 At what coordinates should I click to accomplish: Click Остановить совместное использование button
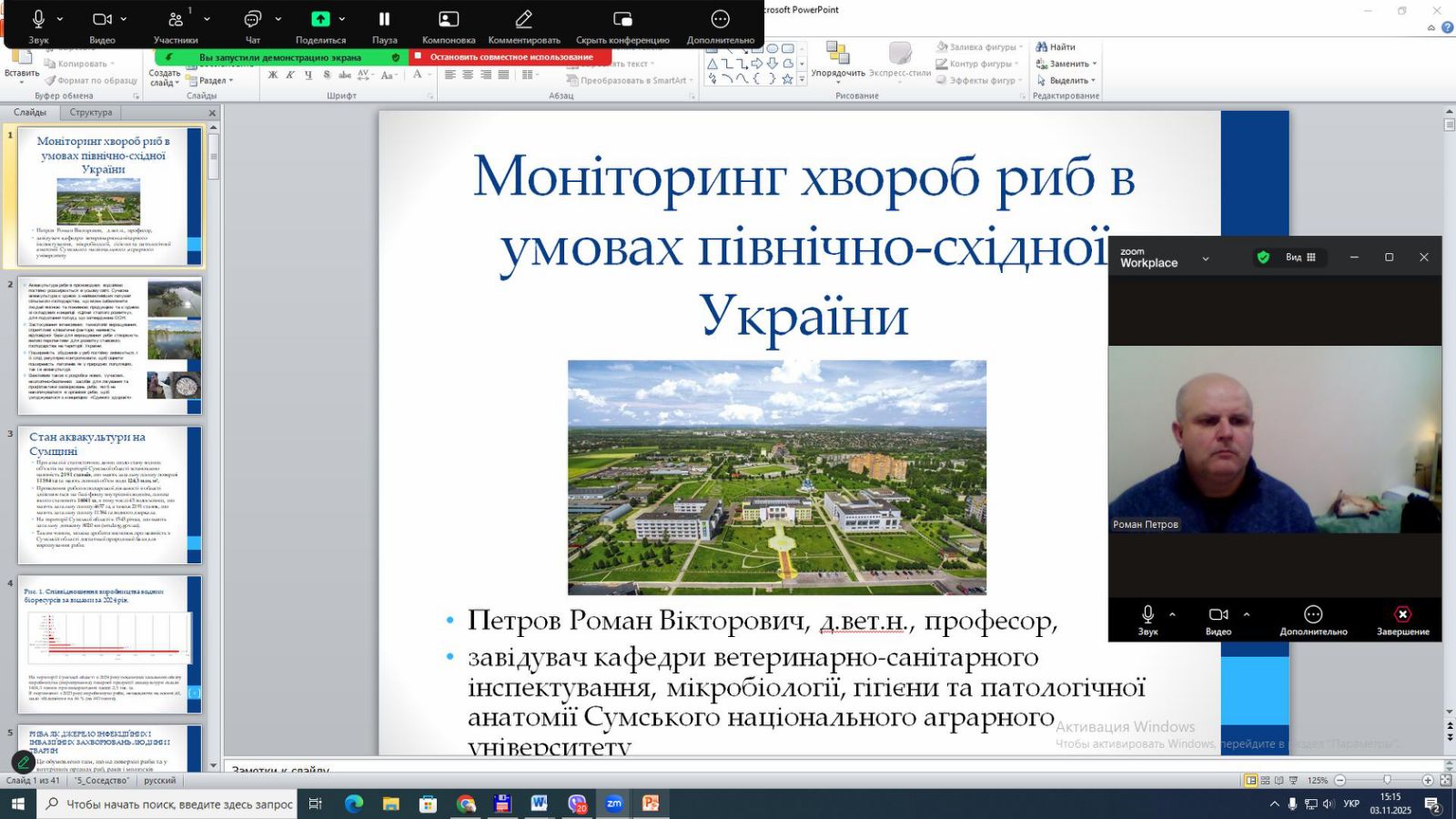(x=510, y=56)
